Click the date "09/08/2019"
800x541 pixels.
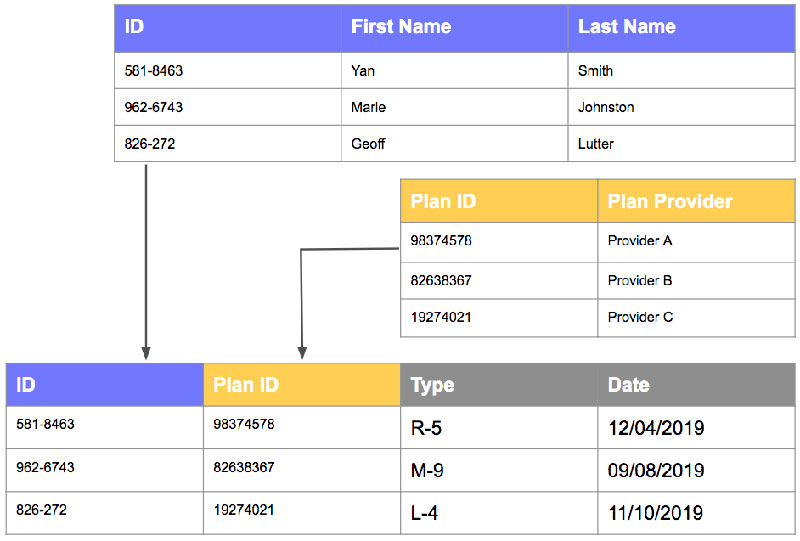click(x=656, y=471)
